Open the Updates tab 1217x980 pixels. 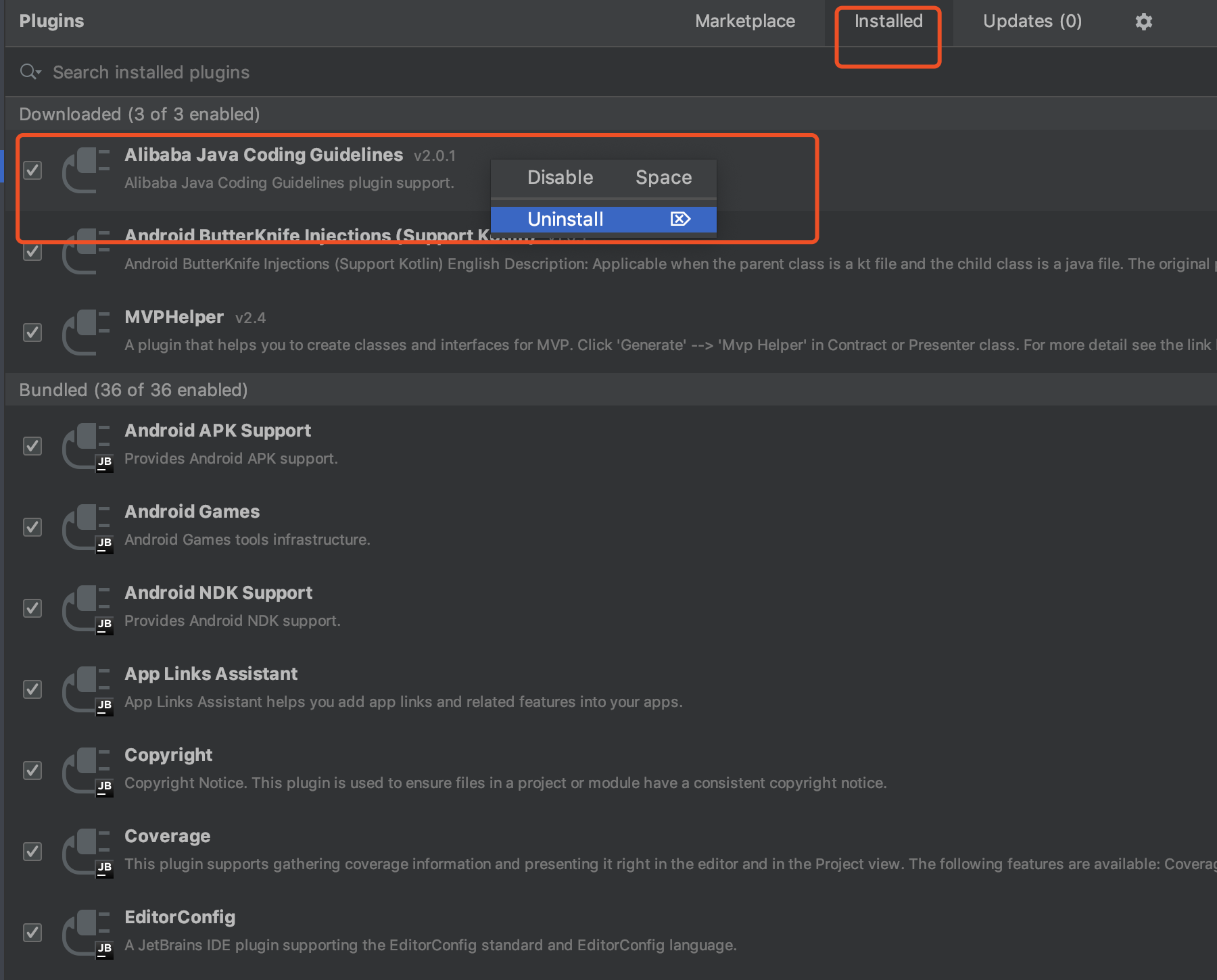[x=1032, y=21]
